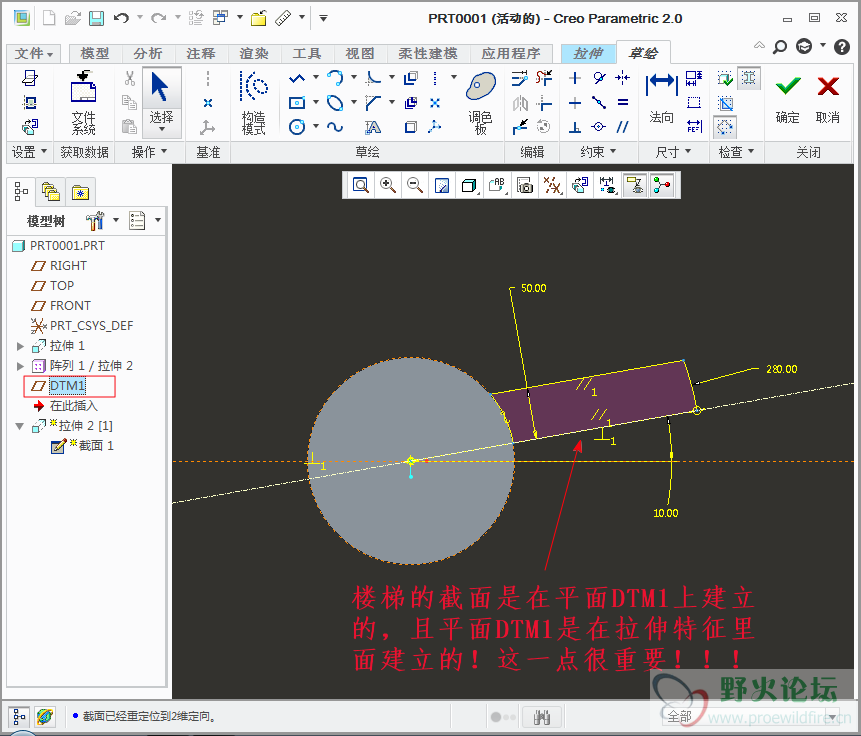This screenshot has width=861, height=736.
Task: Select the fillet sketch tool
Action: (x=373, y=78)
